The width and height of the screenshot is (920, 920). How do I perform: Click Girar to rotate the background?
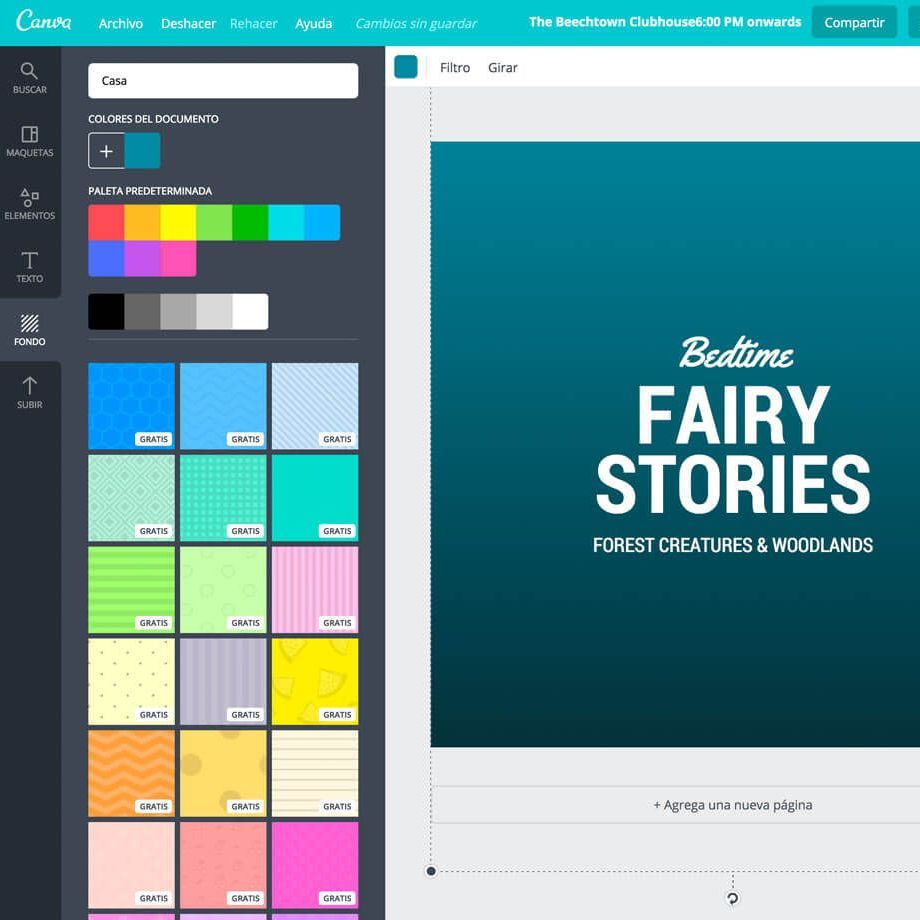click(x=503, y=67)
